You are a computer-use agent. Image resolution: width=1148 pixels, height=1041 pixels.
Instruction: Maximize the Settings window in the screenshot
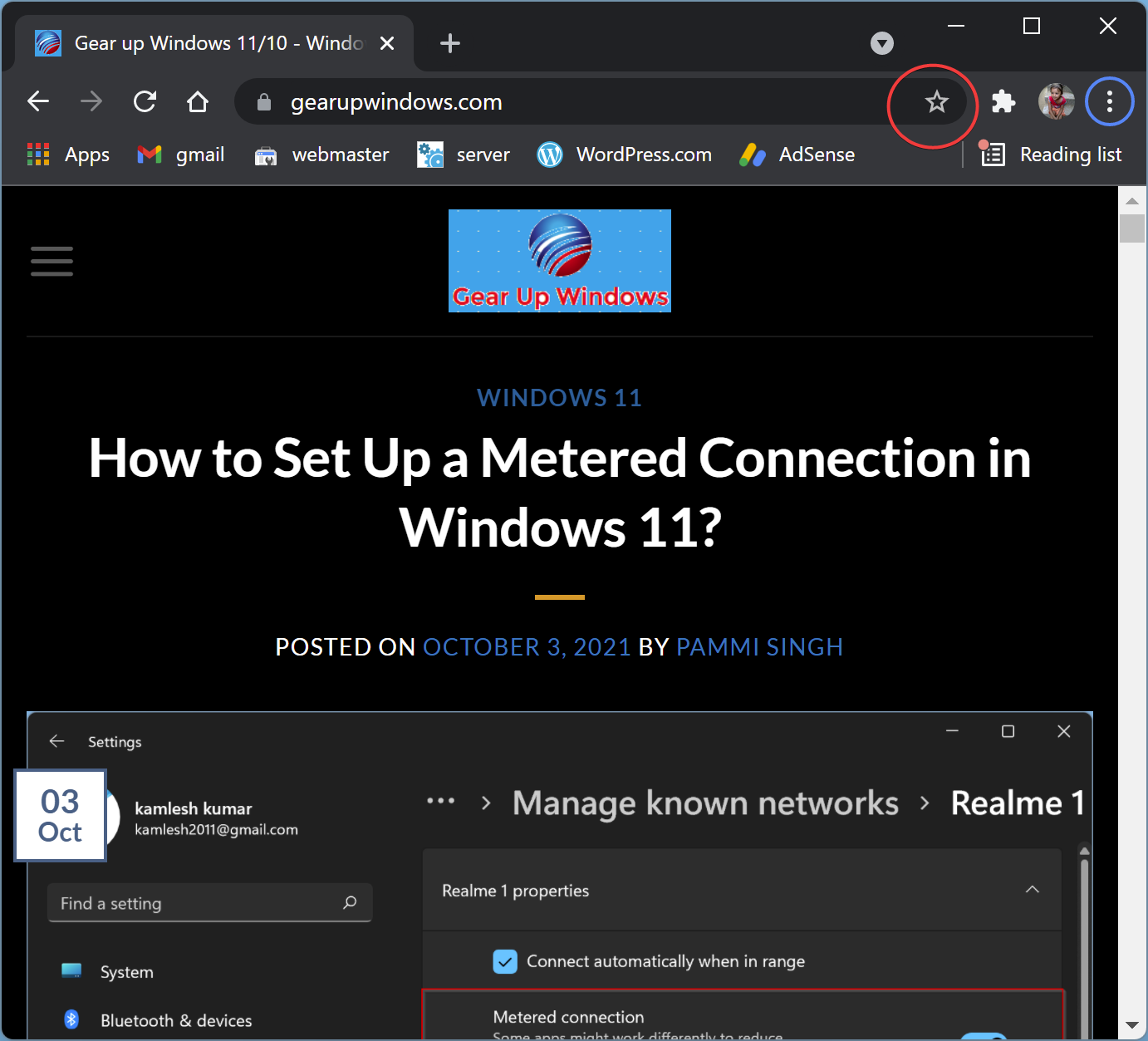click(1008, 731)
